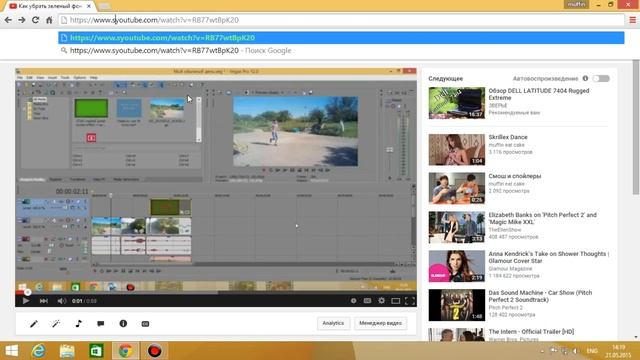Click the info icon beside Автовоспроизведение

tap(585, 78)
